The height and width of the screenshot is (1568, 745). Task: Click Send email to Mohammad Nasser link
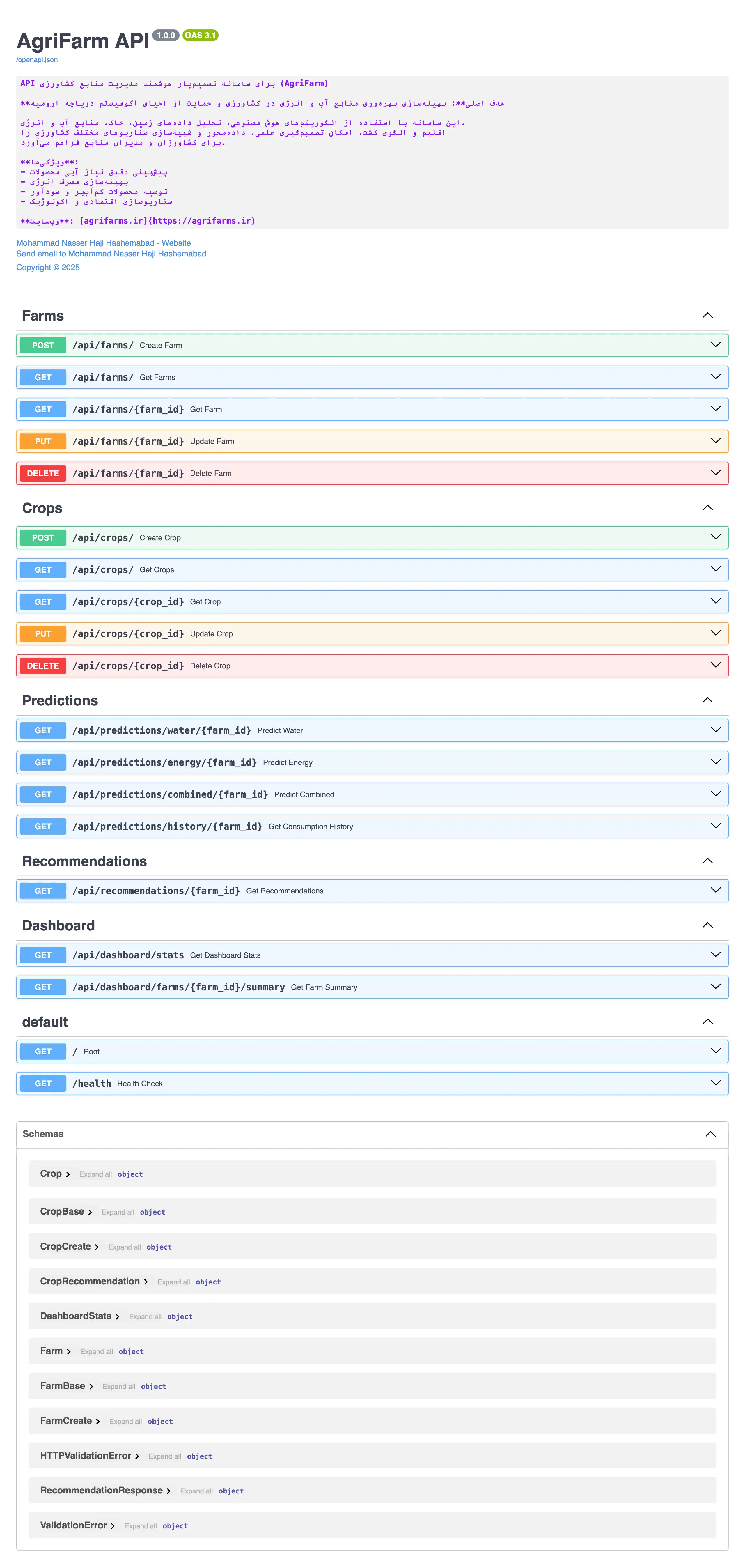click(x=111, y=254)
